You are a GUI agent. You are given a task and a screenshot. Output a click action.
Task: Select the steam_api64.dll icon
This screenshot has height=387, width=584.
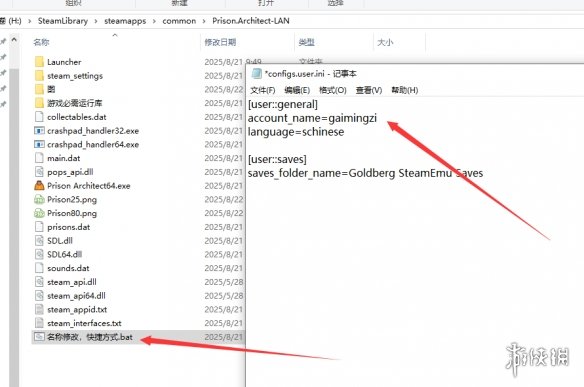[x=39, y=296]
